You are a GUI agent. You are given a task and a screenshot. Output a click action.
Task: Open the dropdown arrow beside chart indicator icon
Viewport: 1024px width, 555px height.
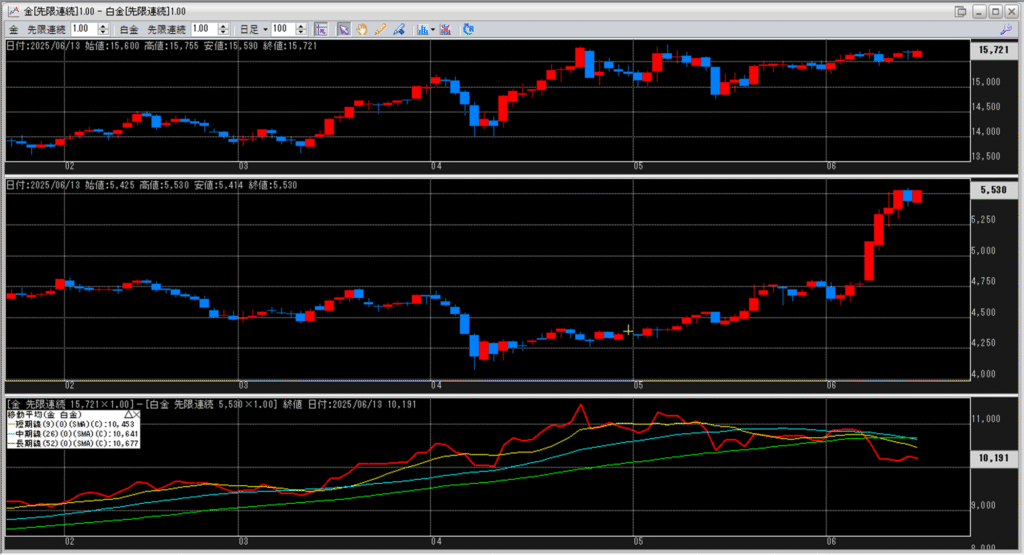432,30
